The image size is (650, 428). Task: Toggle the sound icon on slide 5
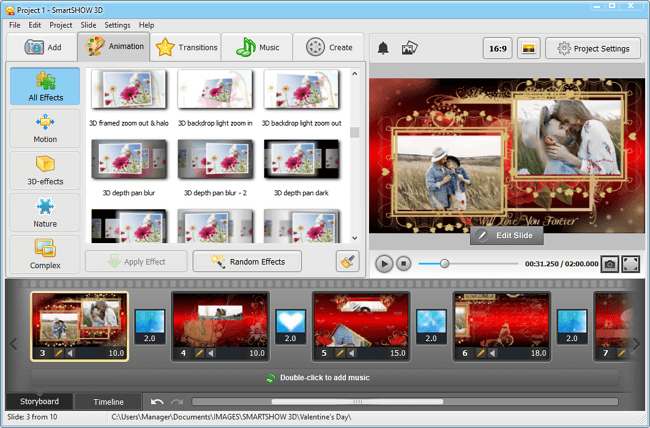click(352, 353)
